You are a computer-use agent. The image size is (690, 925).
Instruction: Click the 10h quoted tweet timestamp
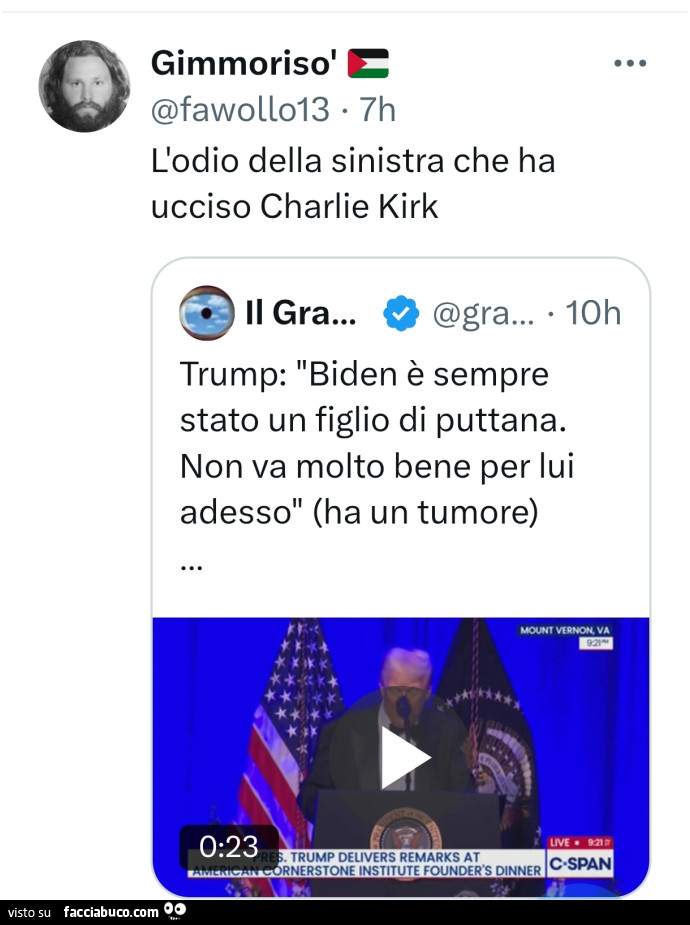(593, 313)
